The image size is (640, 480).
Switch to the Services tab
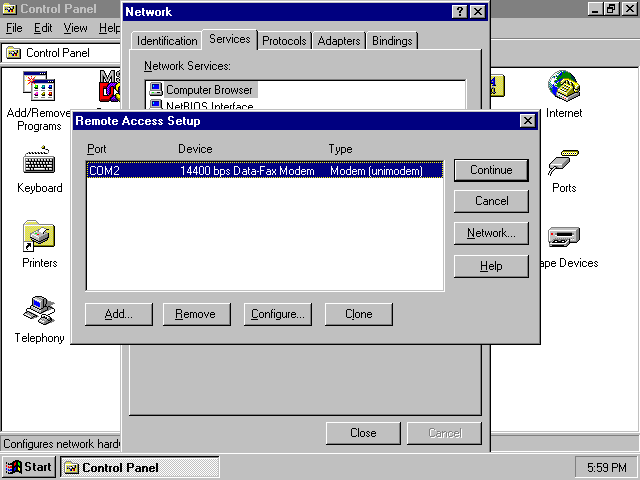coord(229,39)
